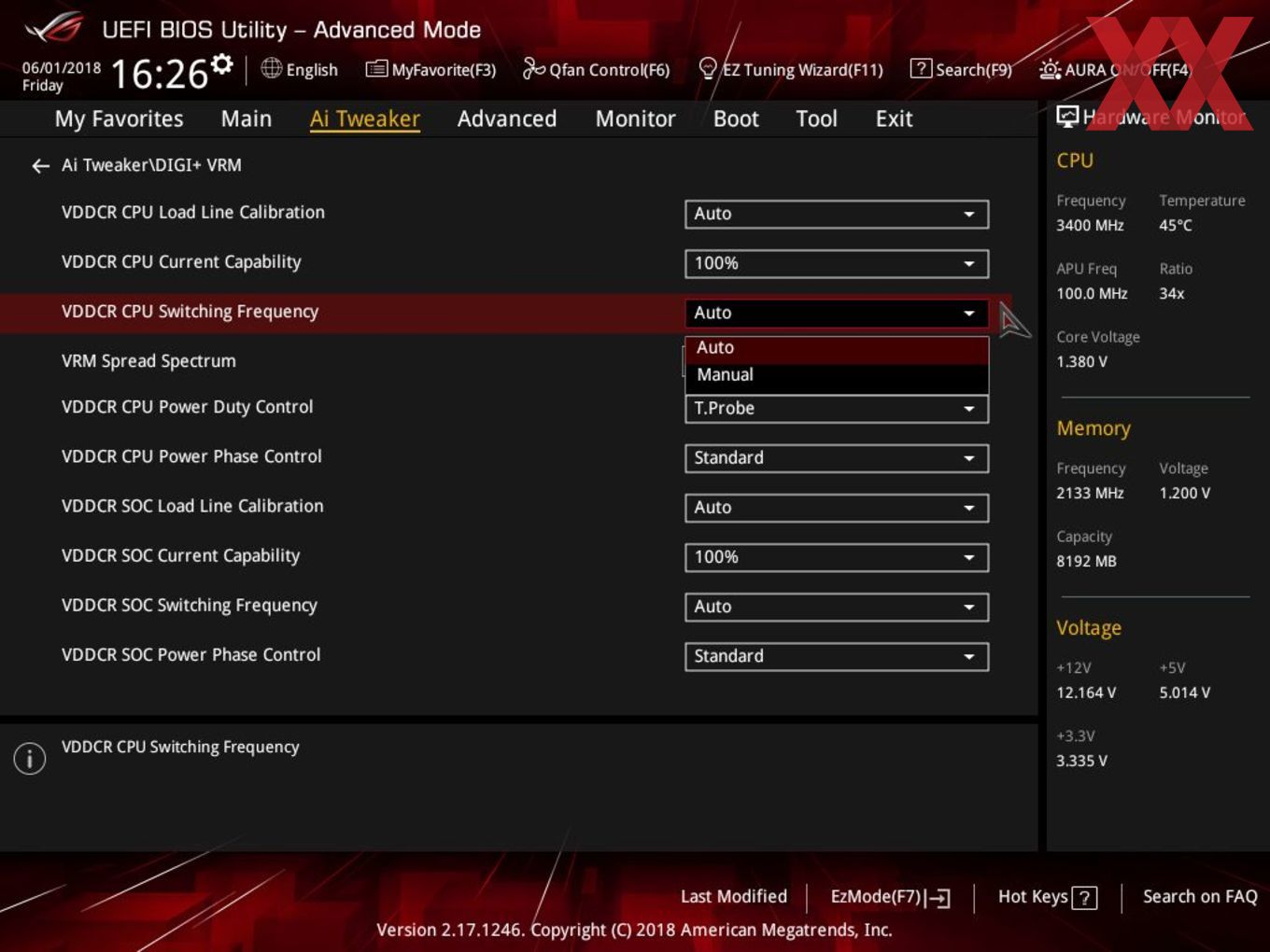Select VDDCR CPU Load Line Calibration label
Screen dimensions: 1270x952
point(193,212)
